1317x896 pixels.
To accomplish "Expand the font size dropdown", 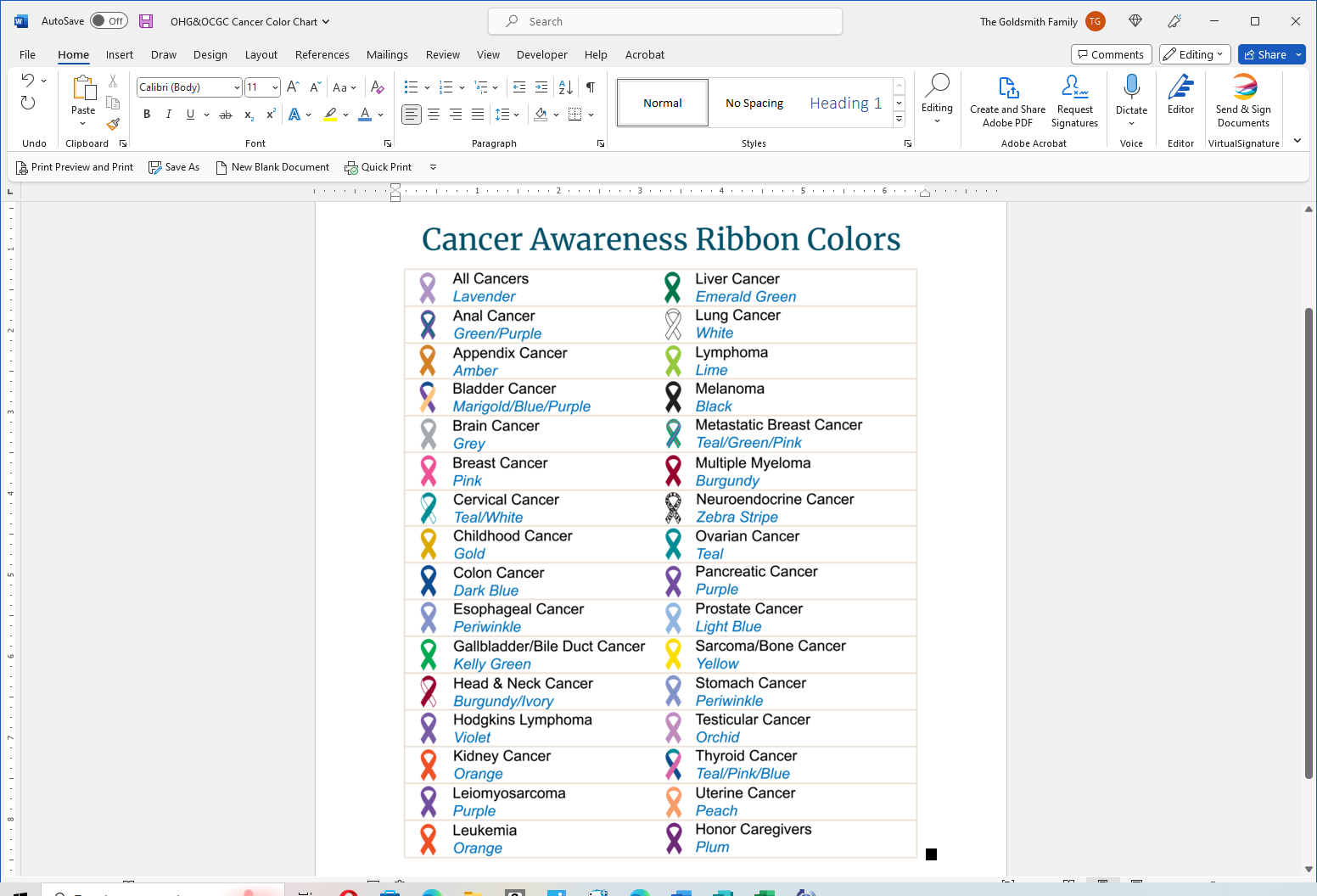I will tap(275, 87).
